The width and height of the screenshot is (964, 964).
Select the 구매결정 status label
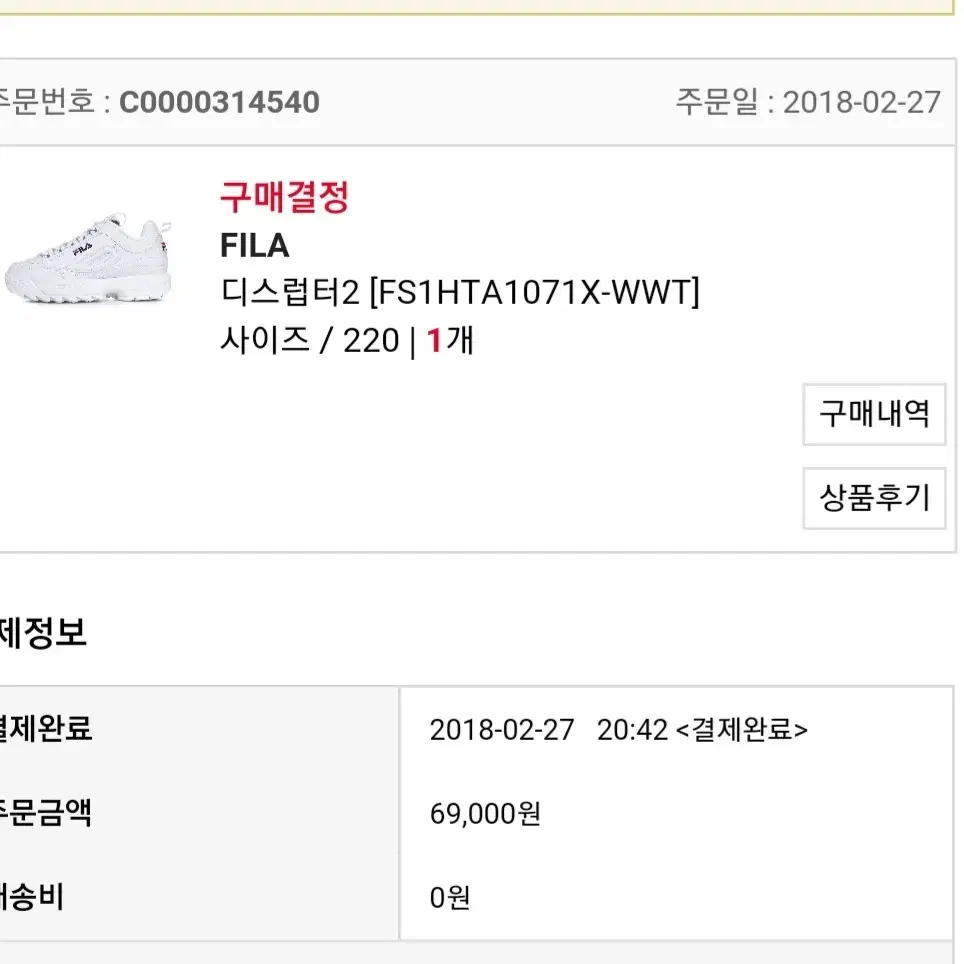[x=285, y=197]
